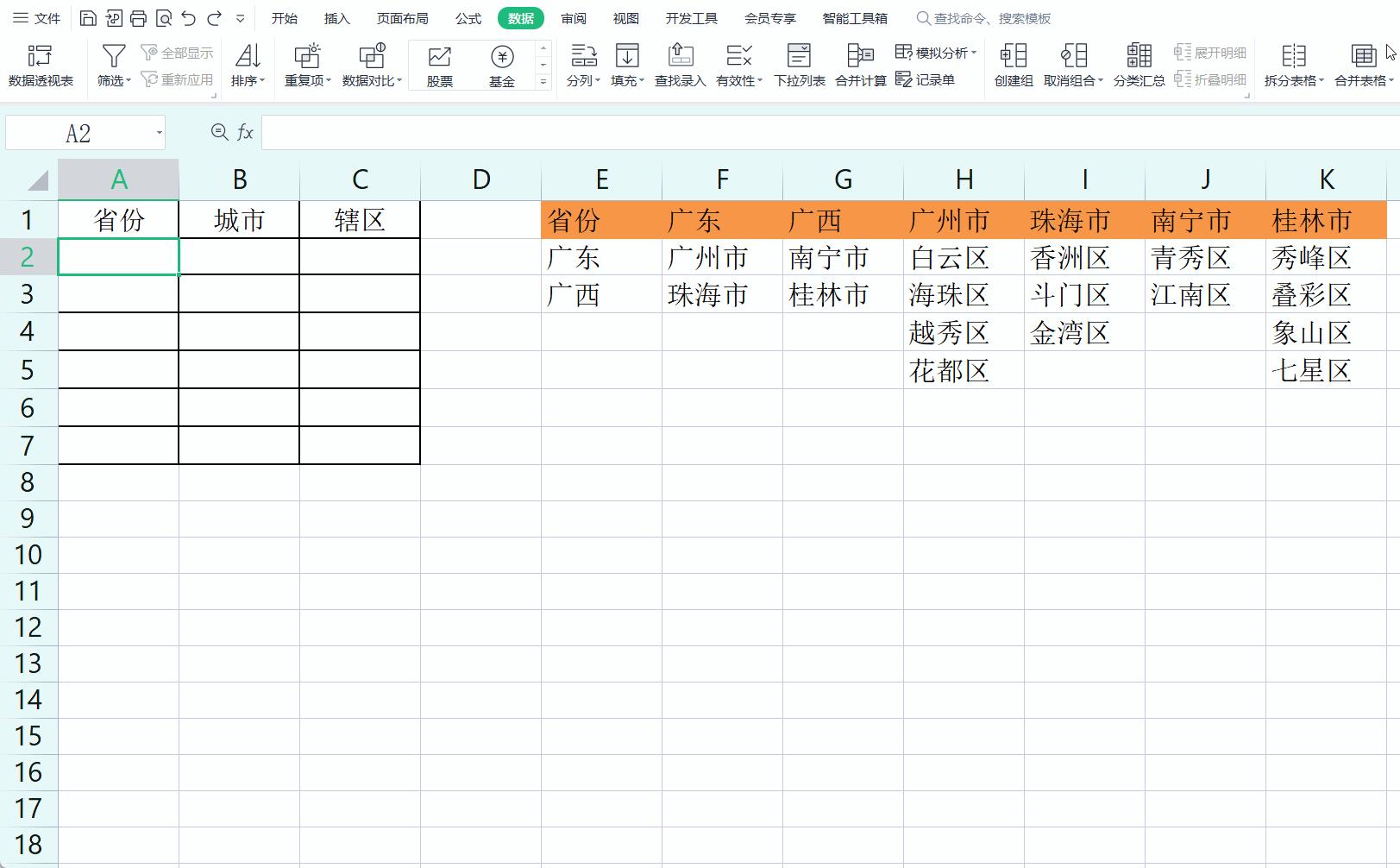Open the 重复项 dropdown arrow
This screenshot has width=1400, height=868.
coord(329,81)
